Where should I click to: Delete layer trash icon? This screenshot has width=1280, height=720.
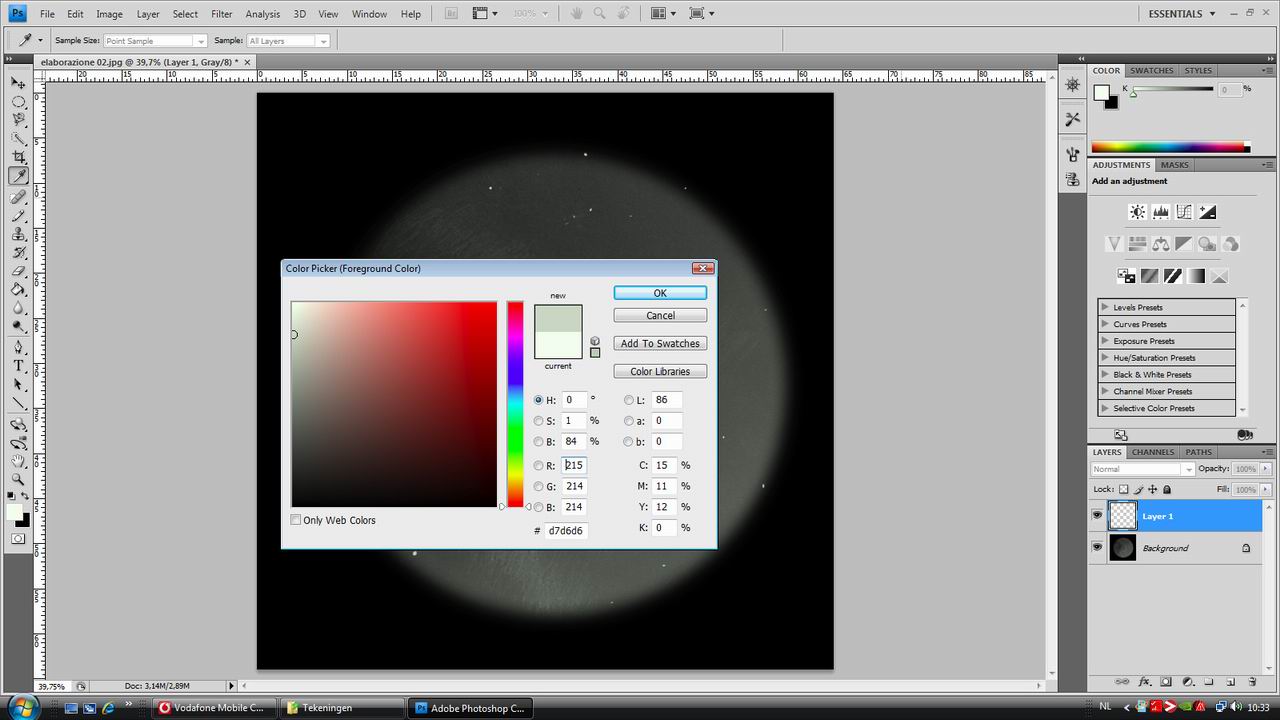[x=1252, y=682]
